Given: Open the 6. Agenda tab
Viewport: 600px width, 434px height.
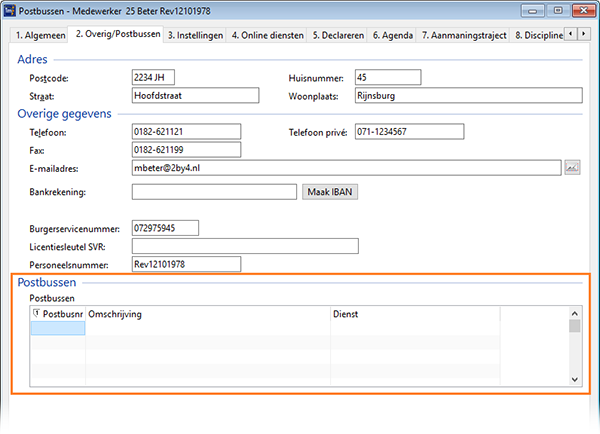Looking at the screenshot, I should point(393,36).
